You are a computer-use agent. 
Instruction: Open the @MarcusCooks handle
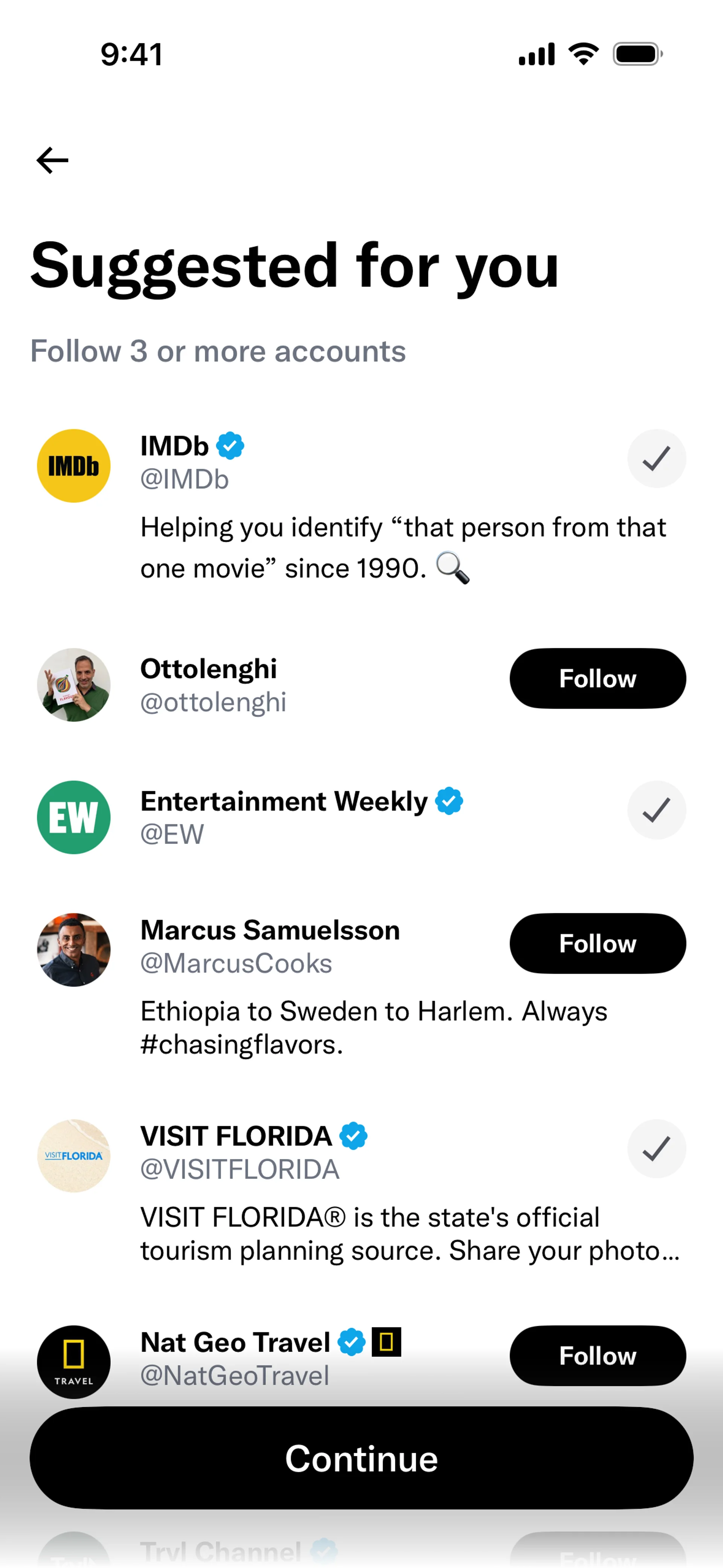pos(236,964)
